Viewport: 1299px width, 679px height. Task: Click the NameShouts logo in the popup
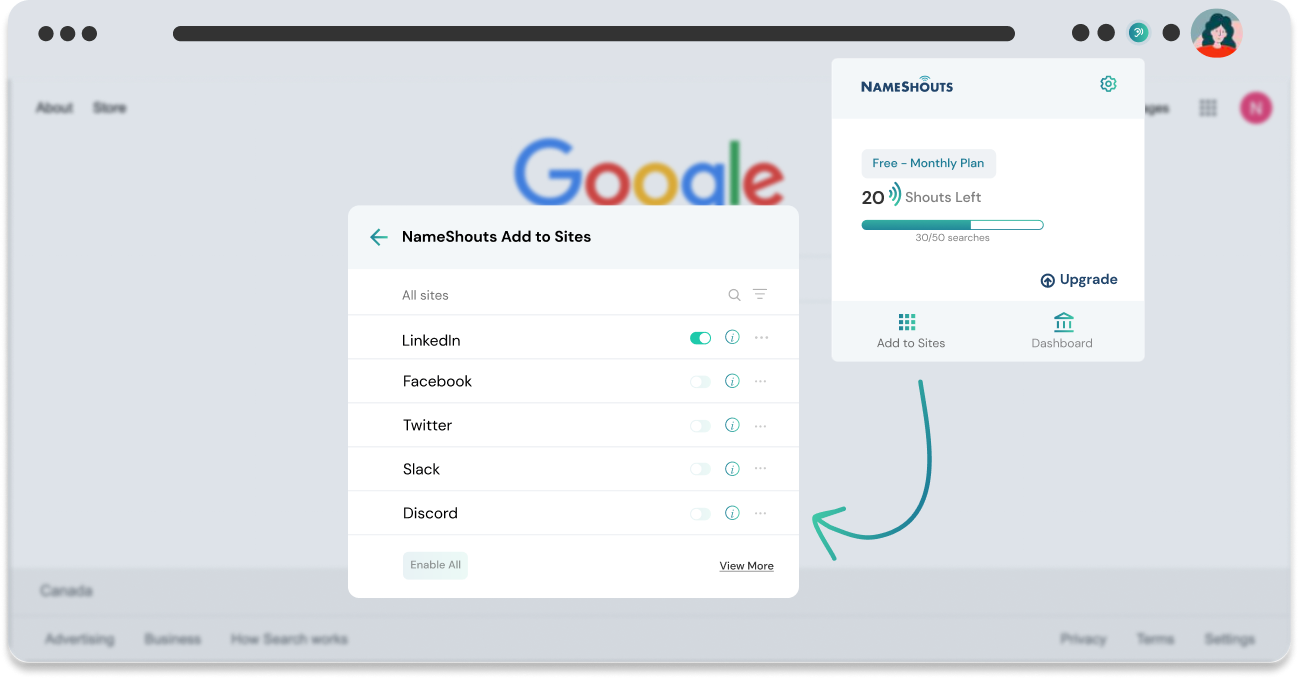[907, 85]
